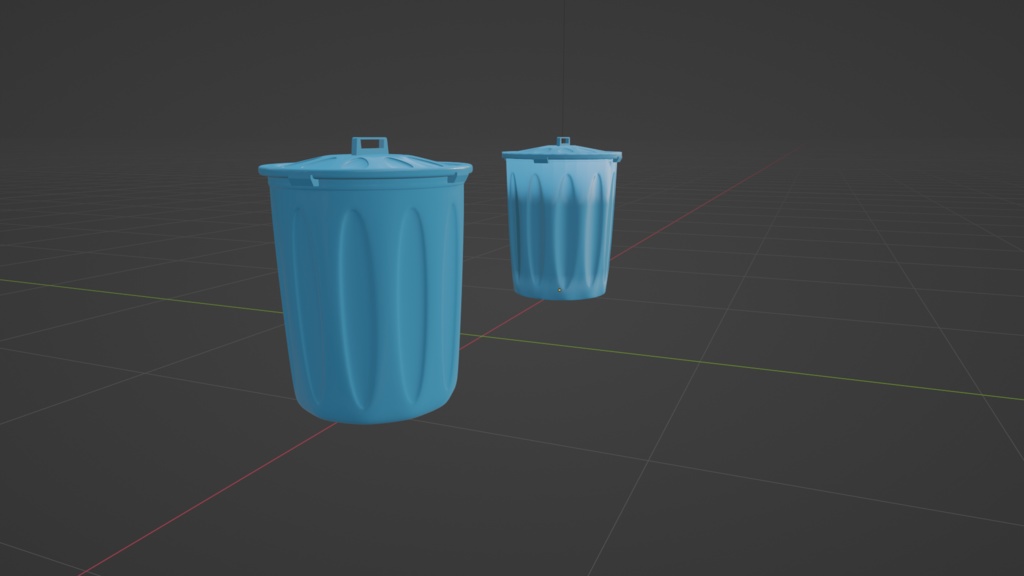Click the handle atop the small lid
The height and width of the screenshot is (576, 1024).
[563, 137]
